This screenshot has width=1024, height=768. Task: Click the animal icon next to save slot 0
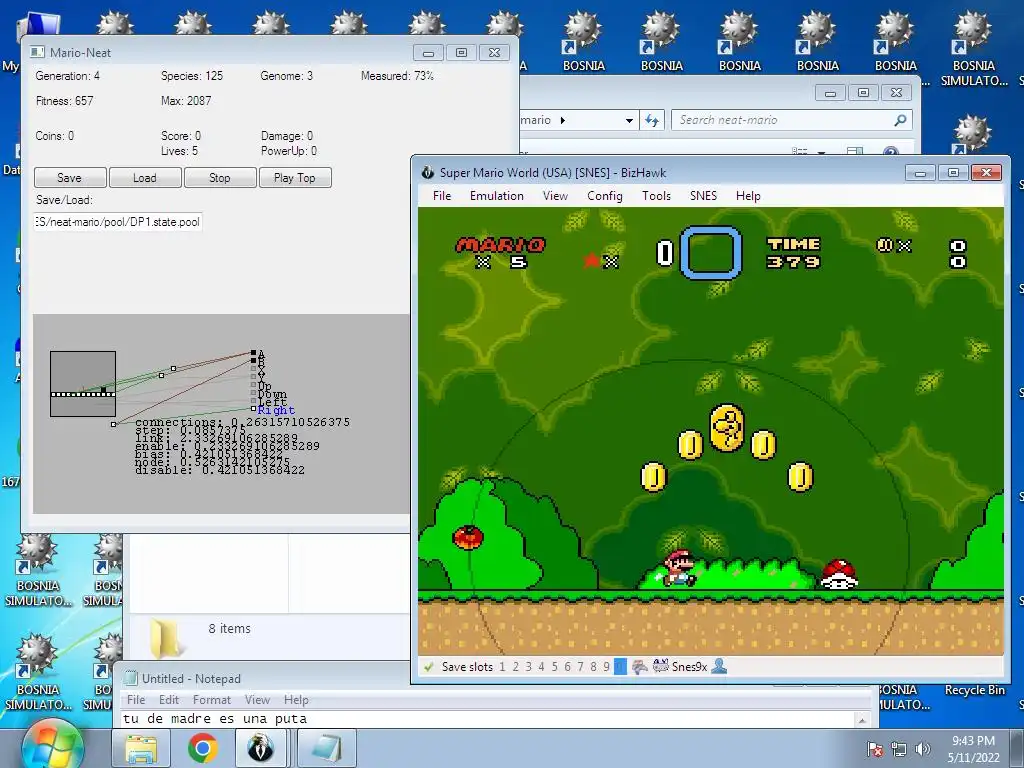click(x=640, y=667)
